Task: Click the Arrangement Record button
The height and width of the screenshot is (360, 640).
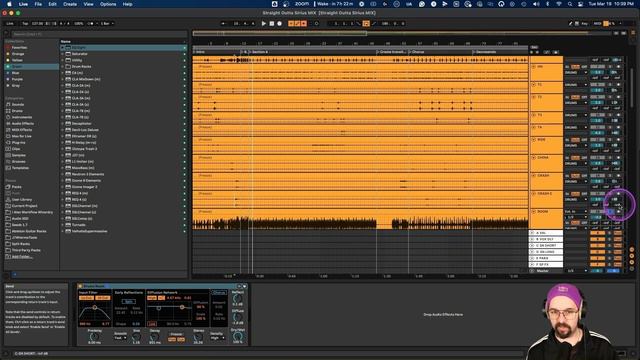Action: [x=280, y=24]
